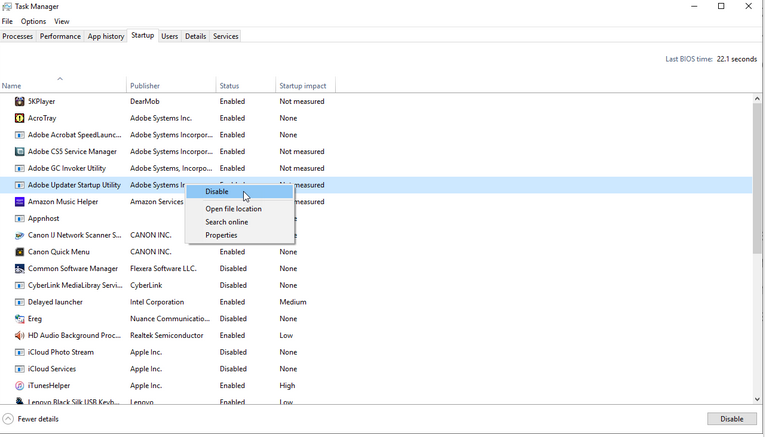This screenshot has height=437, width=765.
Task: Click the Task Manager title bar icon
Action: pos(7,6)
